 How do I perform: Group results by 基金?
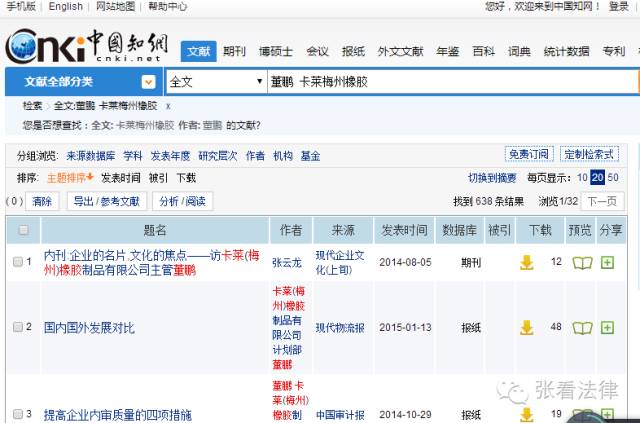tap(310, 156)
